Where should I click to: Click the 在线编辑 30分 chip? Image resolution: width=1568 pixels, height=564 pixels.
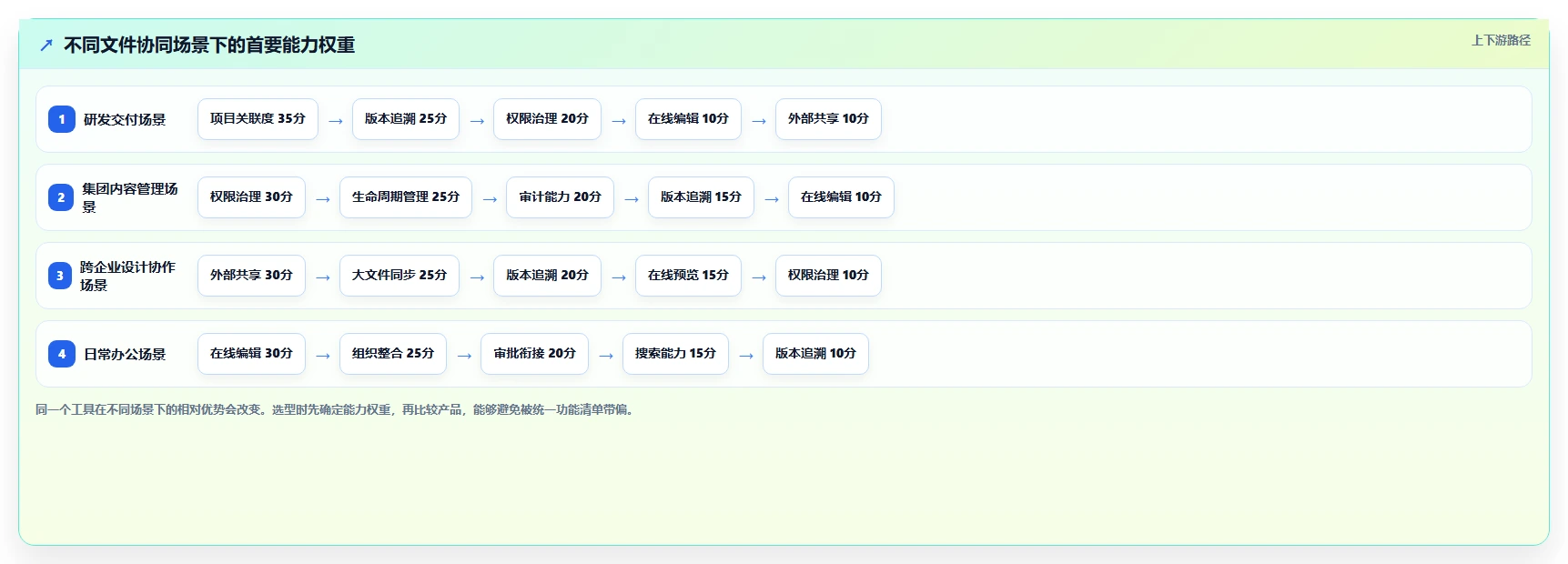click(251, 354)
